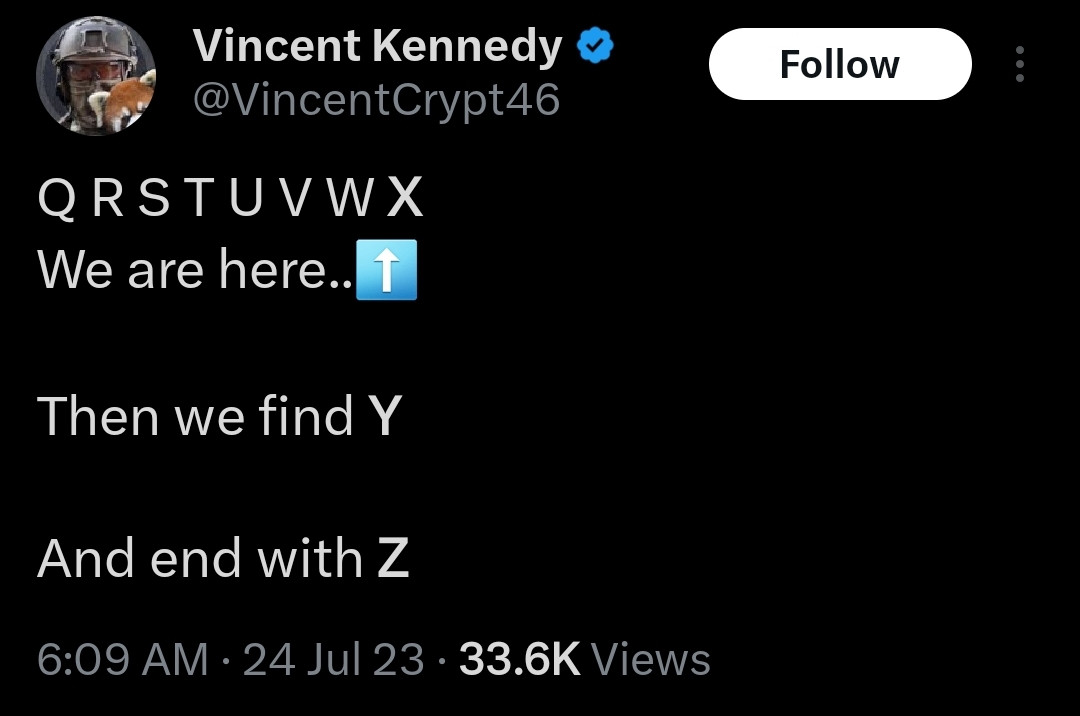This screenshot has height=716, width=1080.
Task: Click the bold letter Z
Action: pos(393,558)
